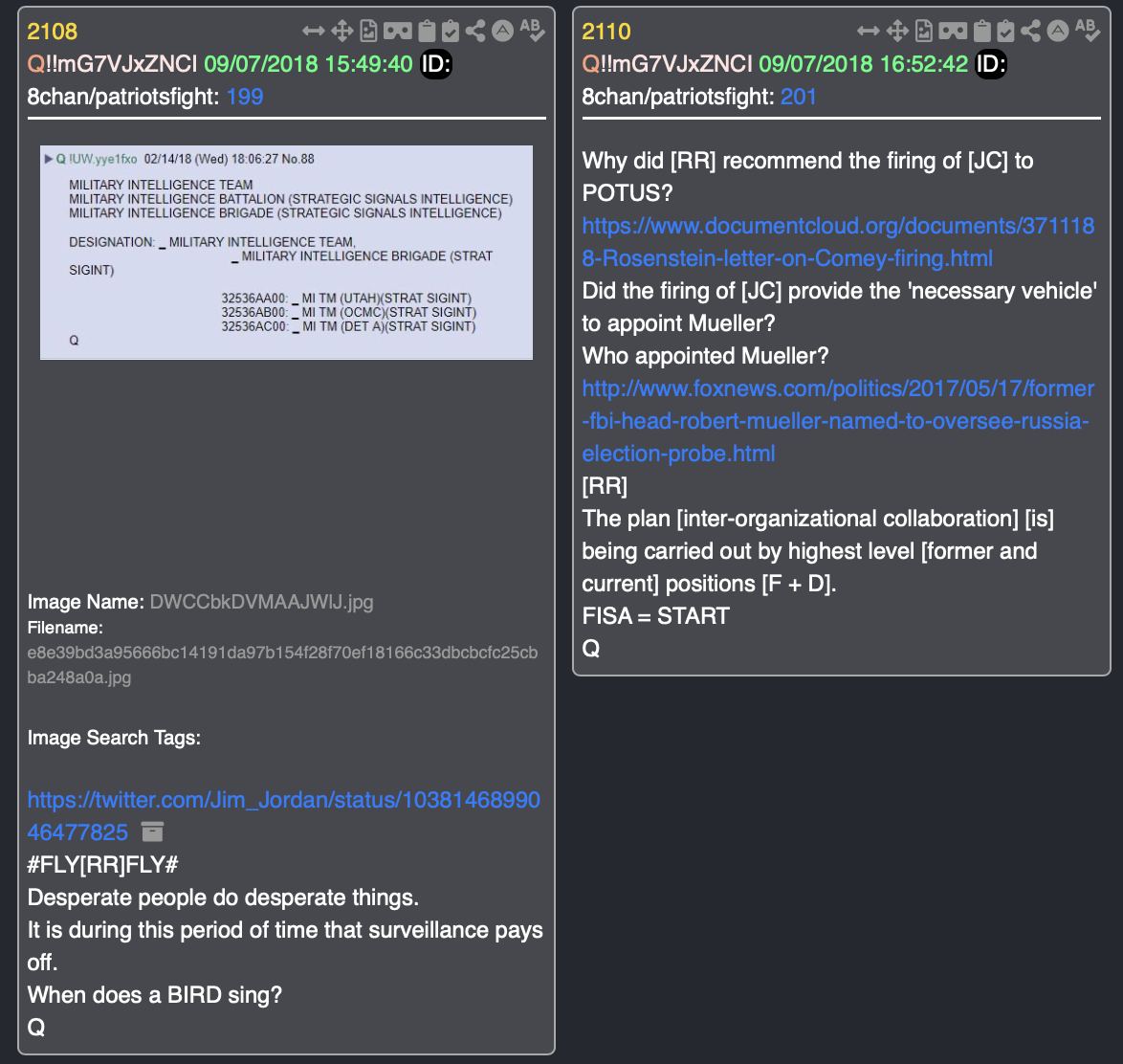Click the four-way move icon on post 2108
This screenshot has width=1123, height=1064.
[342, 31]
